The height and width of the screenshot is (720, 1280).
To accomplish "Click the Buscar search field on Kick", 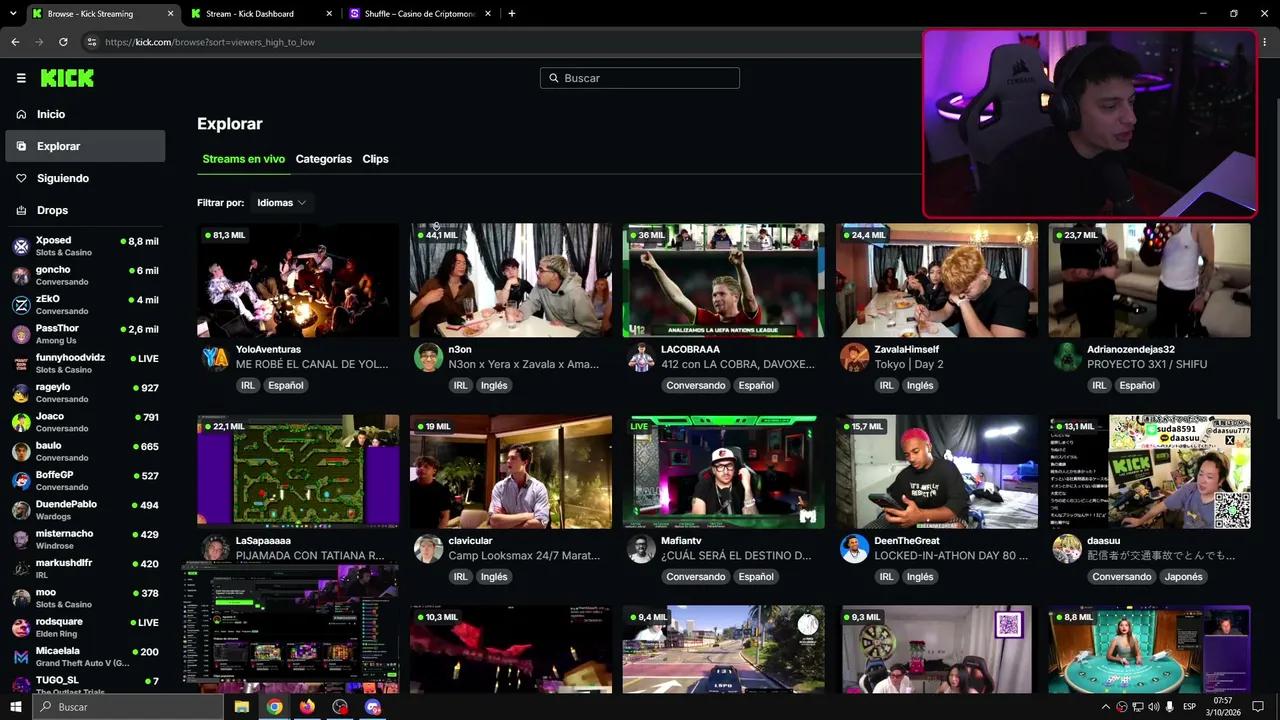I will (640, 78).
